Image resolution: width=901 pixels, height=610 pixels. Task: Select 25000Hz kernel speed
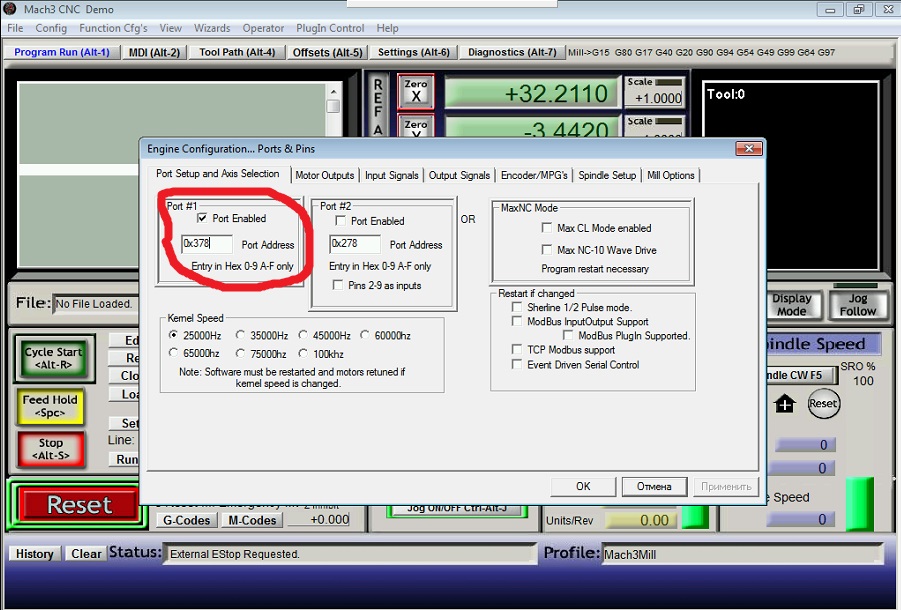click(173, 335)
